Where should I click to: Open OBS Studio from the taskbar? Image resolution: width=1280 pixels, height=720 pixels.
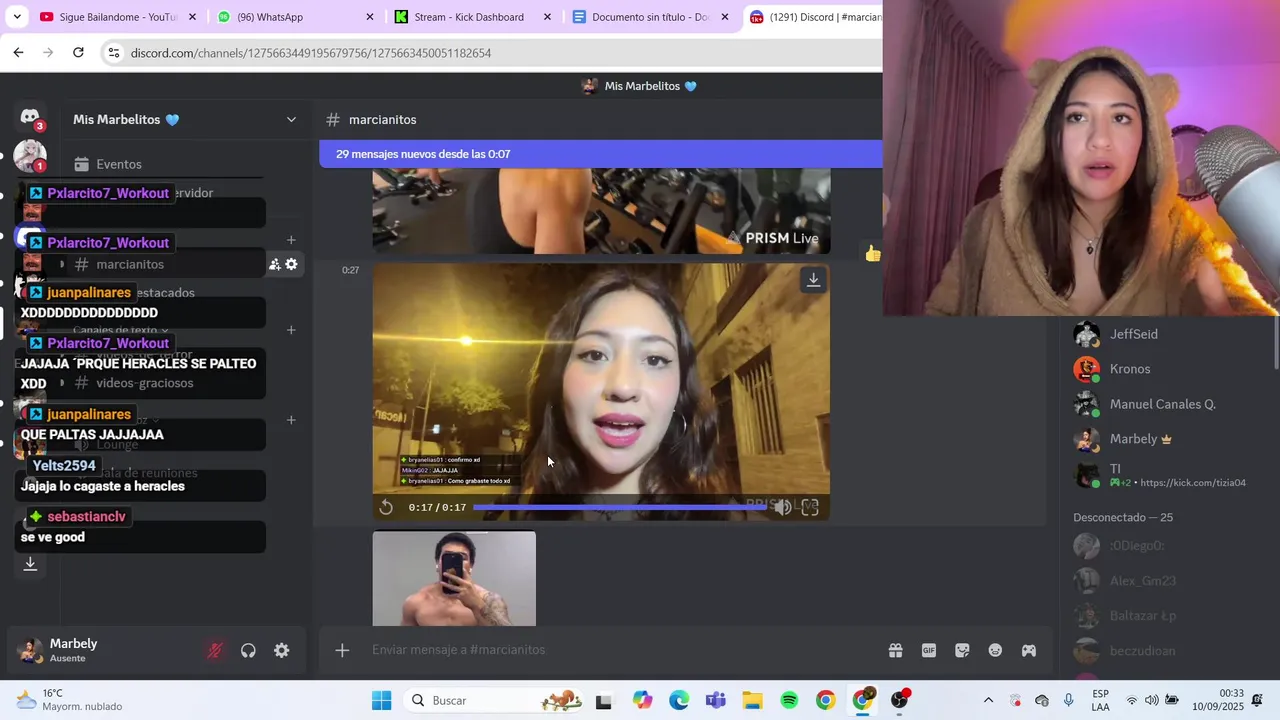900,700
